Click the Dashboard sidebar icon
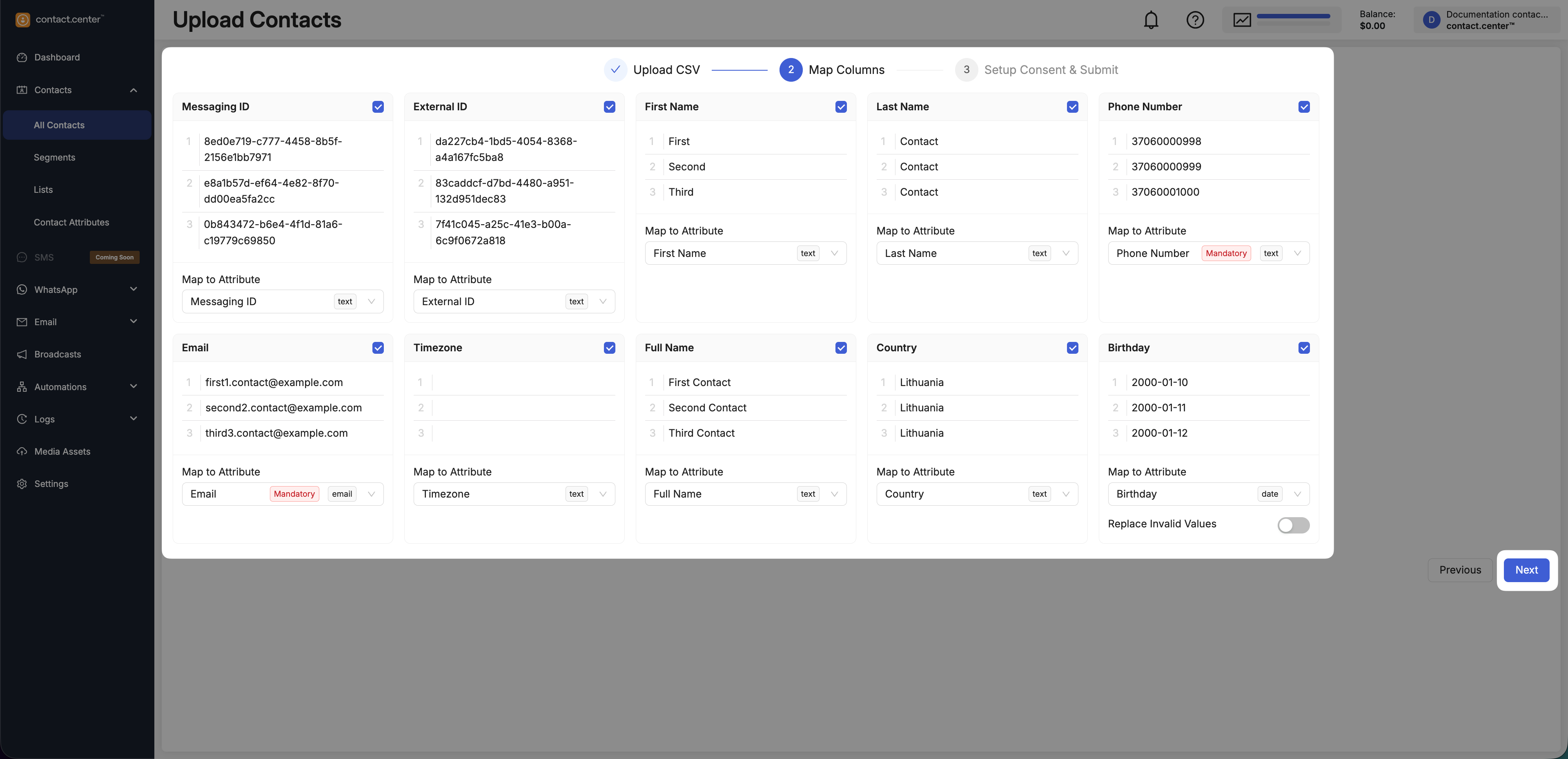Image resolution: width=1568 pixels, height=759 pixels. coord(22,57)
